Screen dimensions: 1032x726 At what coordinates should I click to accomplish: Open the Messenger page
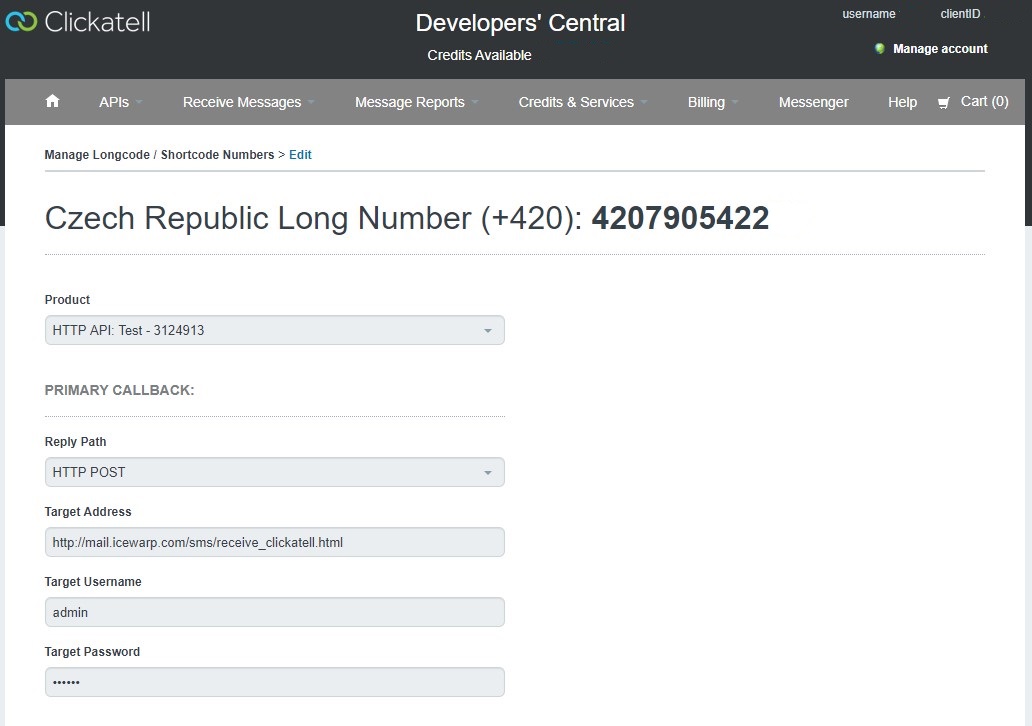click(x=813, y=102)
